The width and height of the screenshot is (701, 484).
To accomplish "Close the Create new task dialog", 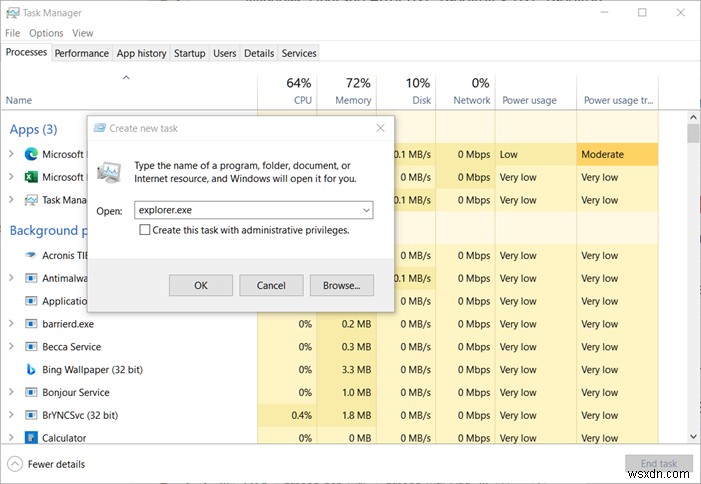I will 380,128.
